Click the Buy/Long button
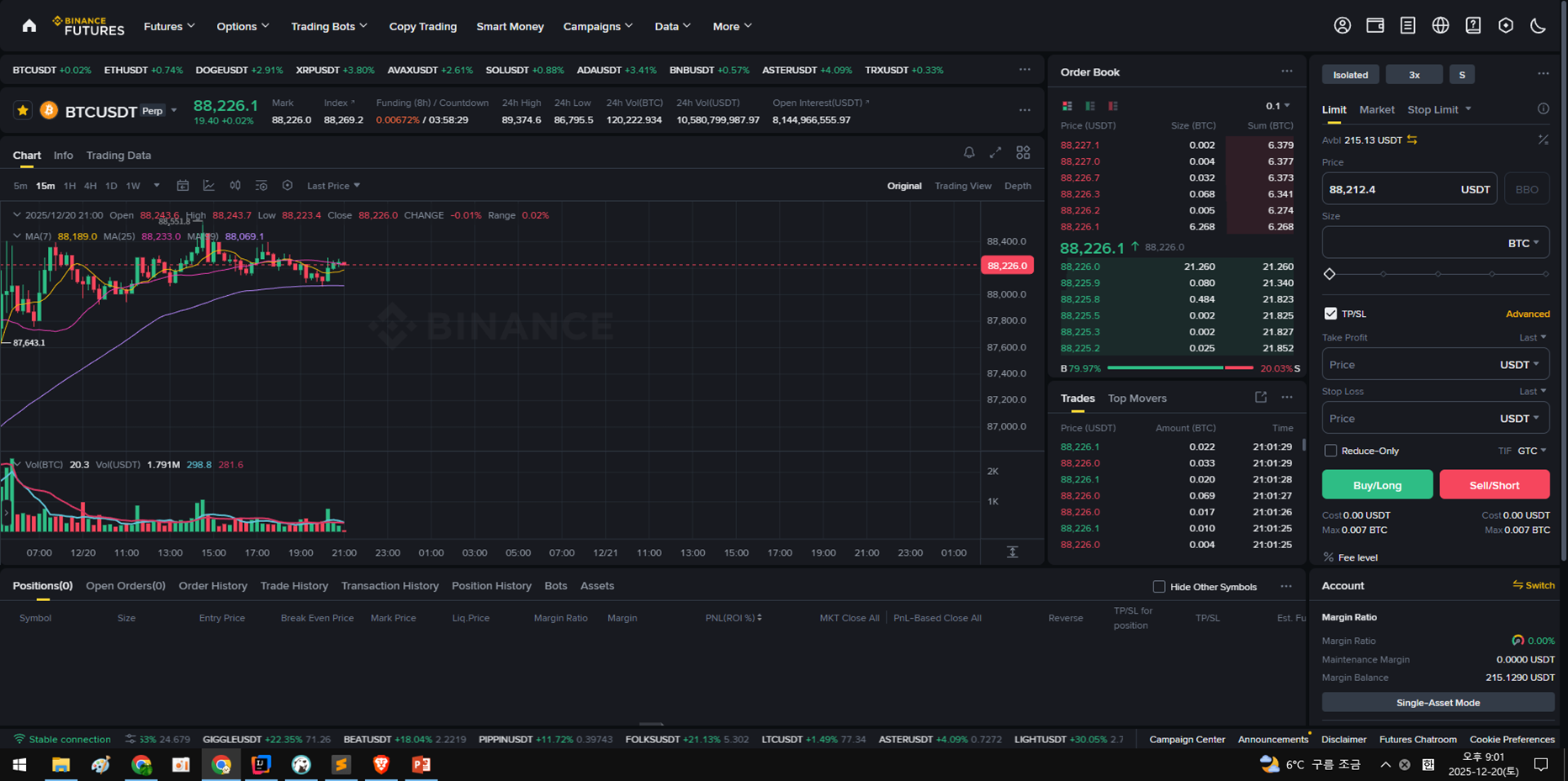The image size is (1568, 781). (x=1377, y=484)
